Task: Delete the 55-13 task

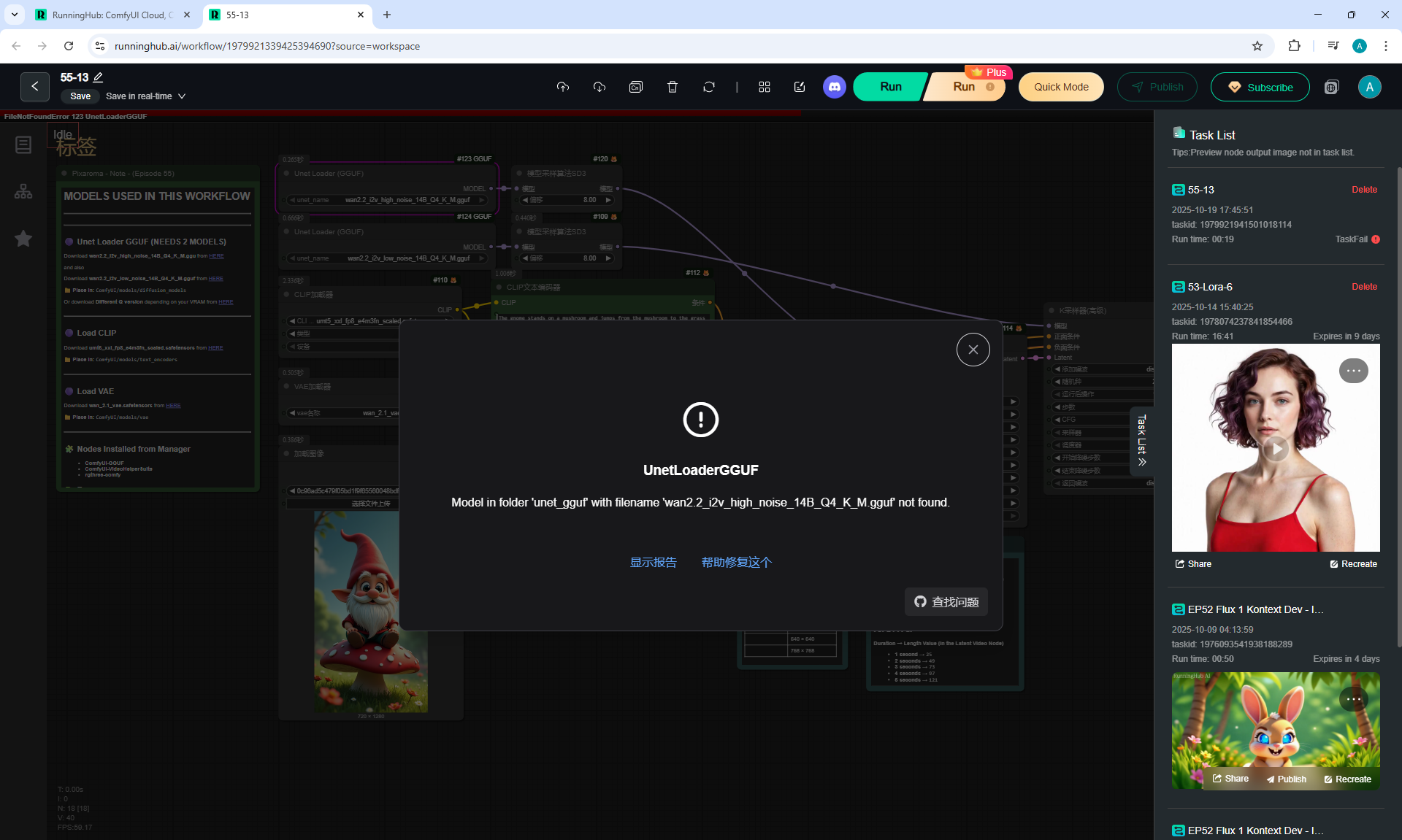Action: [x=1363, y=190]
